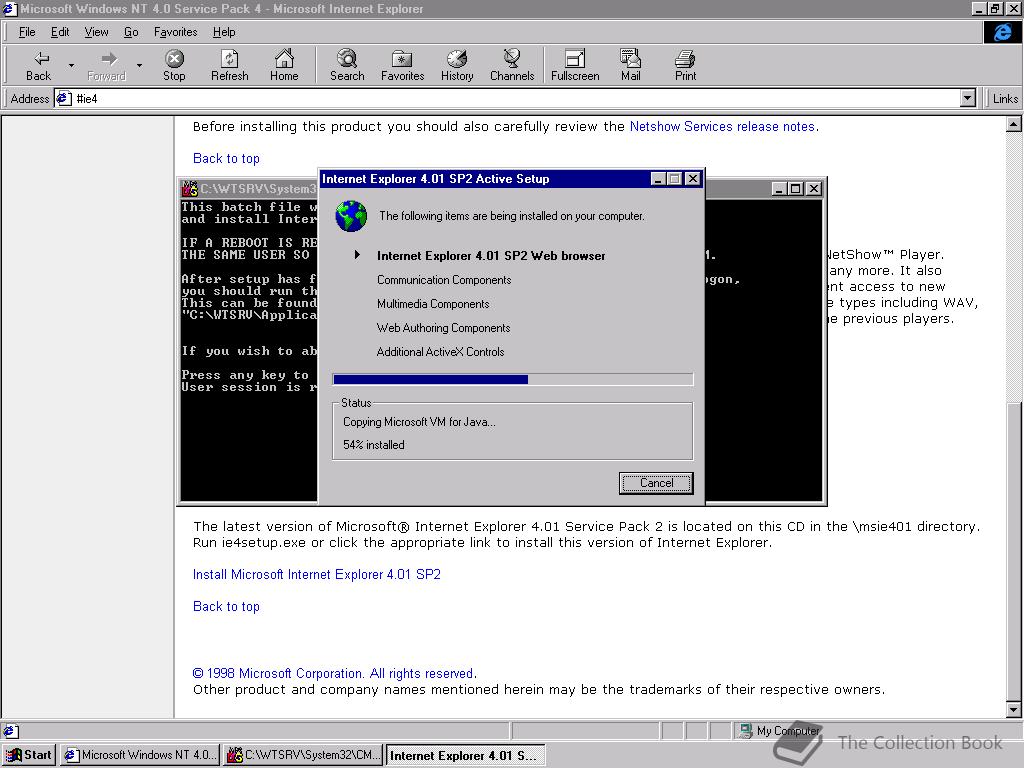Open the Back button history arrow
1024x768 pixels.
(x=71, y=65)
